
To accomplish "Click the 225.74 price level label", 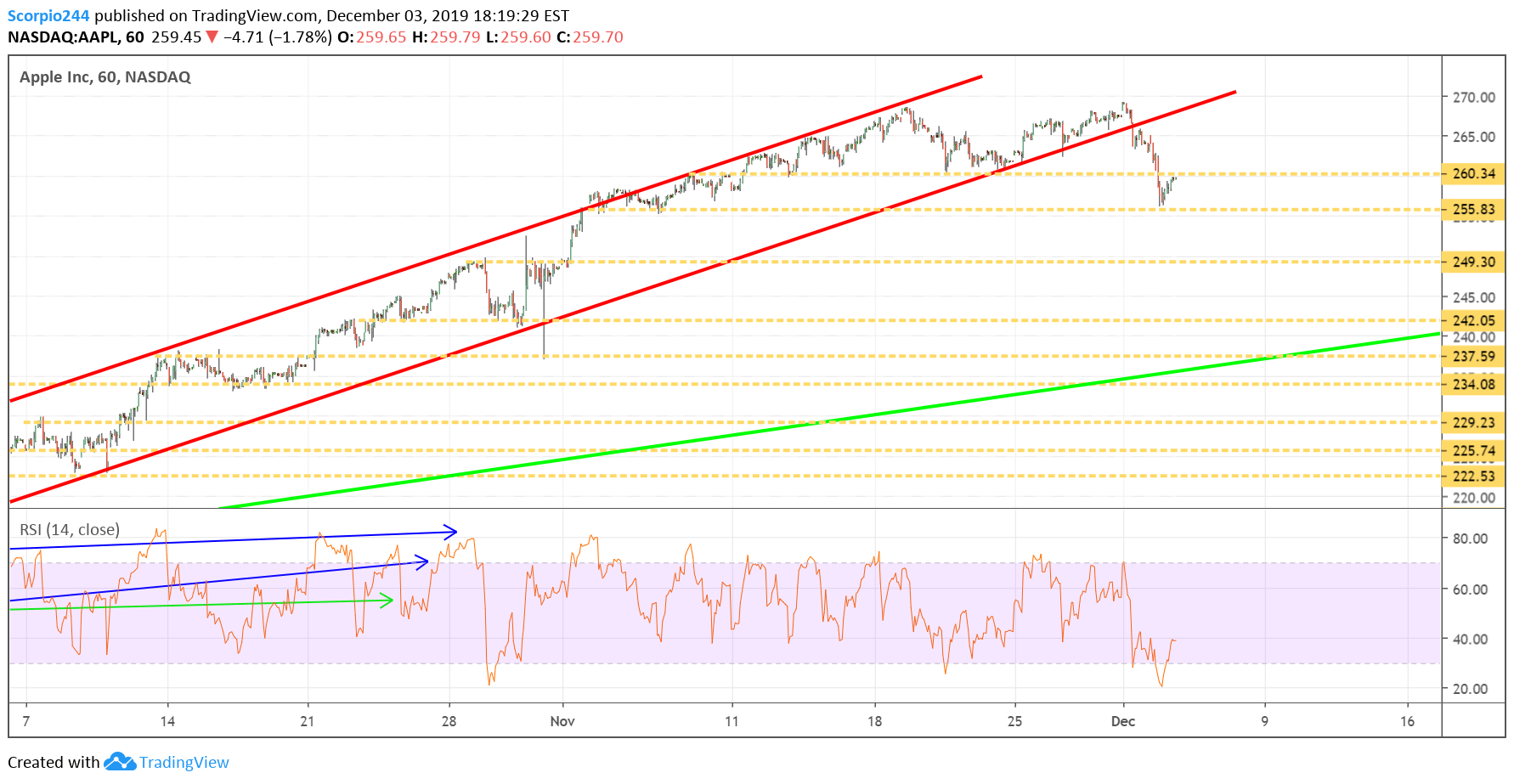I will (x=1473, y=450).
